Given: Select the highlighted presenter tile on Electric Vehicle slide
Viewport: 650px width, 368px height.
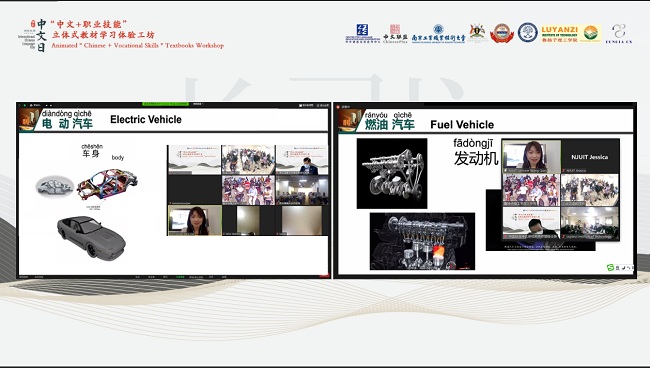Looking at the screenshot, I should tap(195, 220).
